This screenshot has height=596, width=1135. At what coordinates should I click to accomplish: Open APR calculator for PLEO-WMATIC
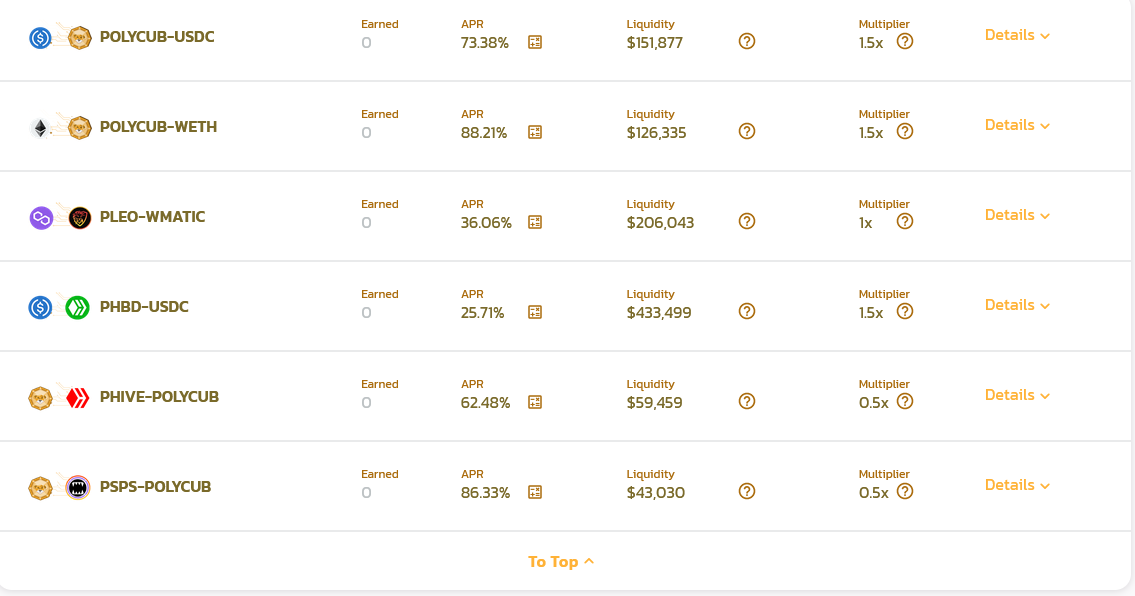coord(535,222)
